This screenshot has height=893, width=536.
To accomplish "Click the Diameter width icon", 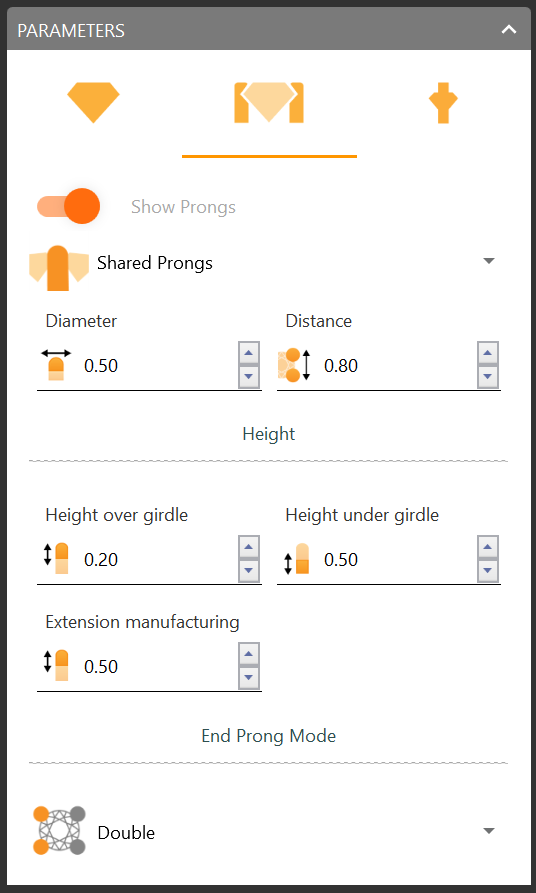I will point(56,365).
